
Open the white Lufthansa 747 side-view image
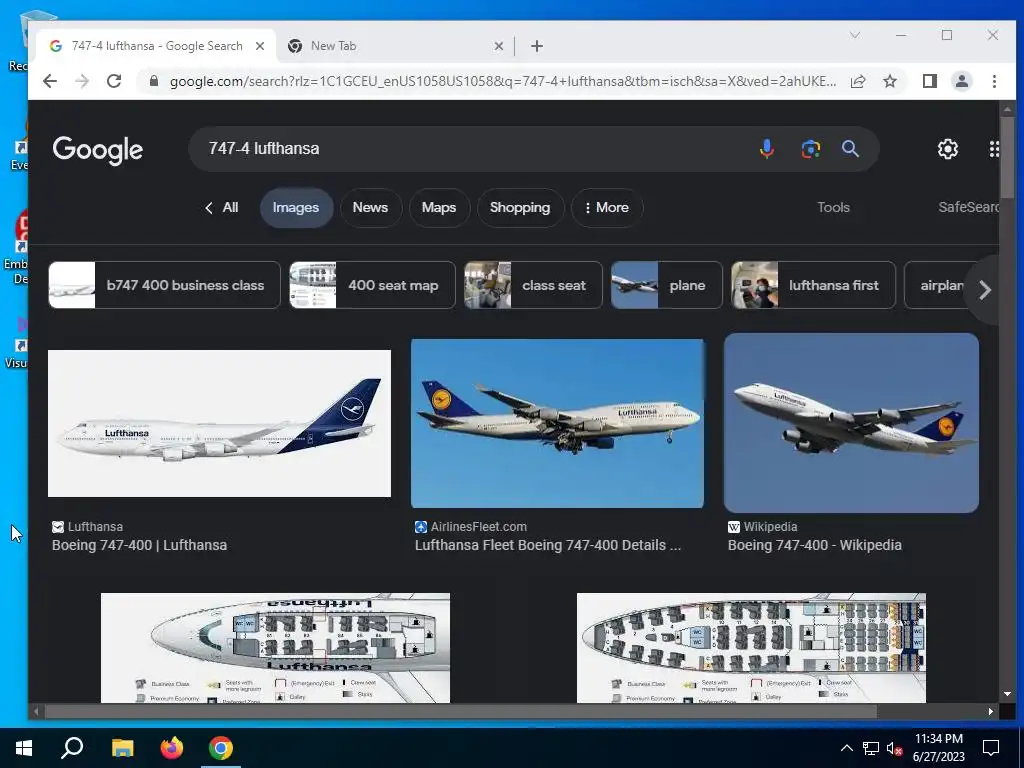pyautogui.click(x=219, y=423)
